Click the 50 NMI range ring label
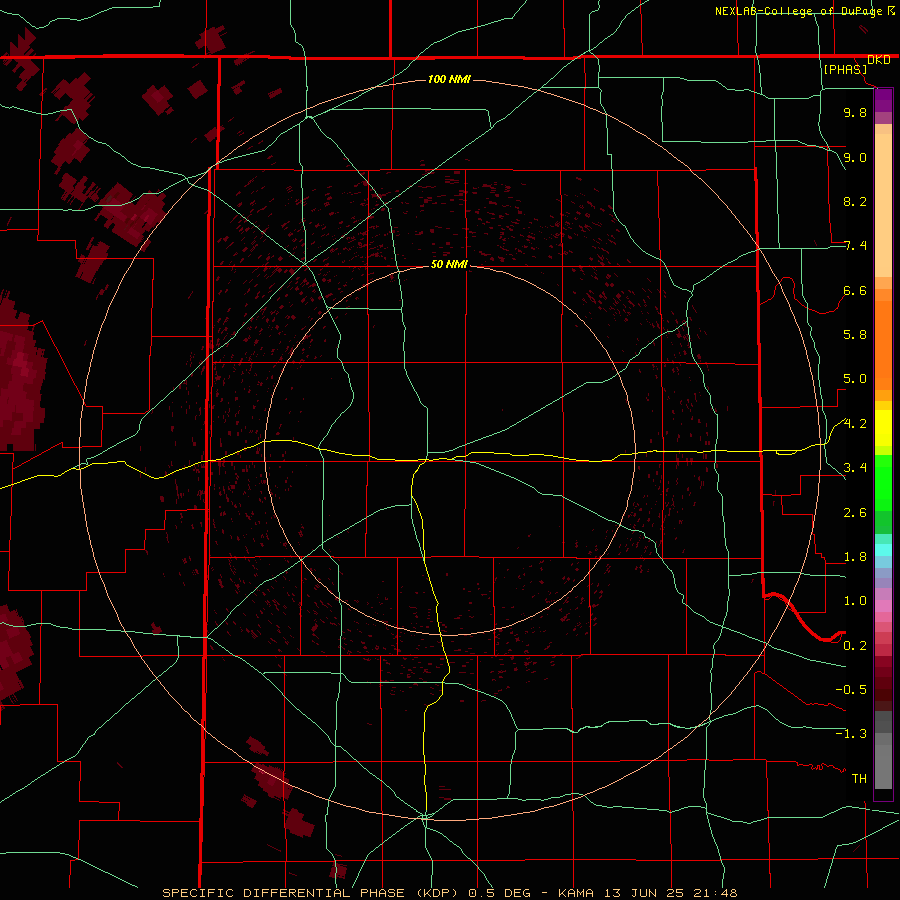 [449, 264]
